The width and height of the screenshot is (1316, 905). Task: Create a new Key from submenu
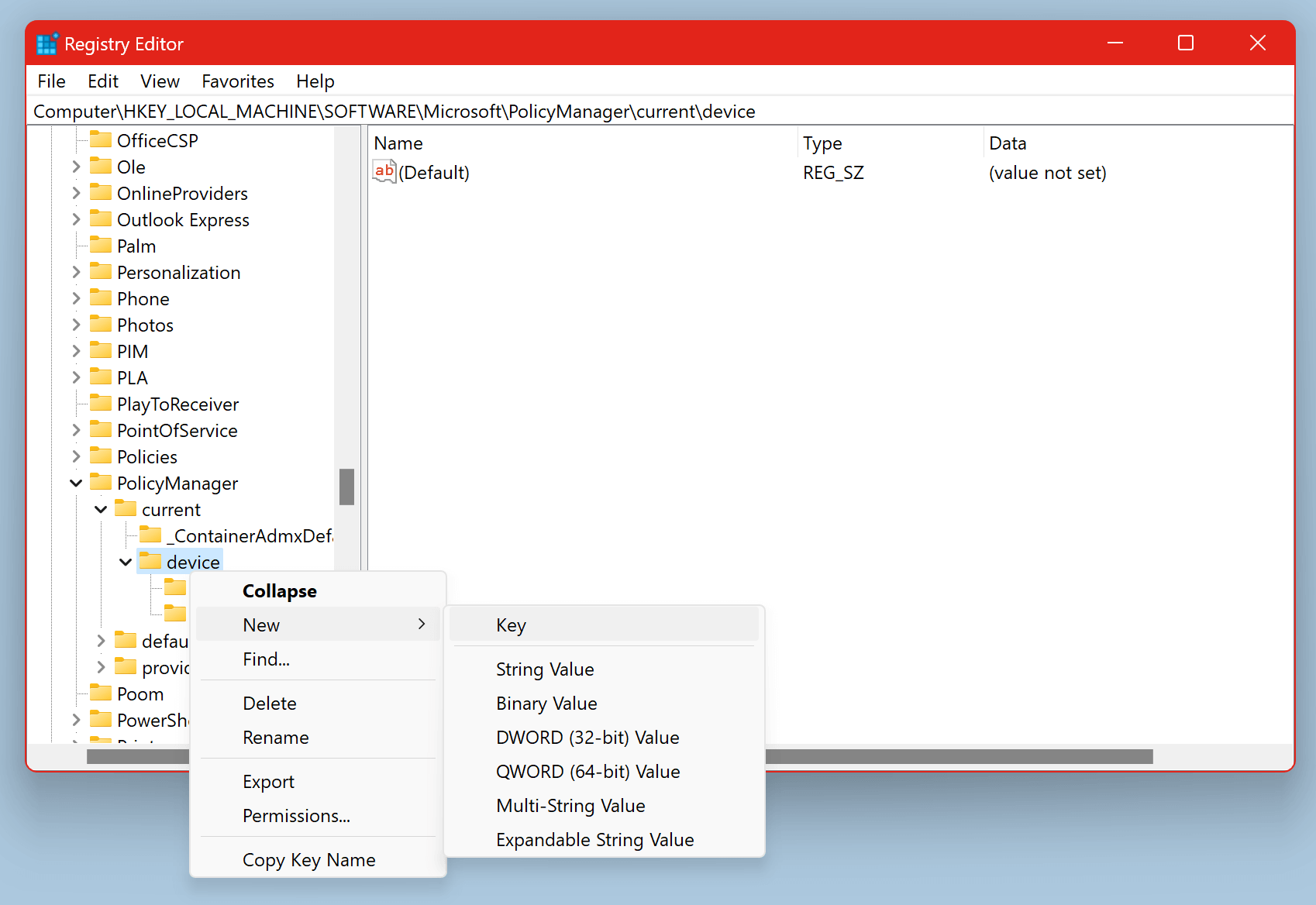[604, 625]
